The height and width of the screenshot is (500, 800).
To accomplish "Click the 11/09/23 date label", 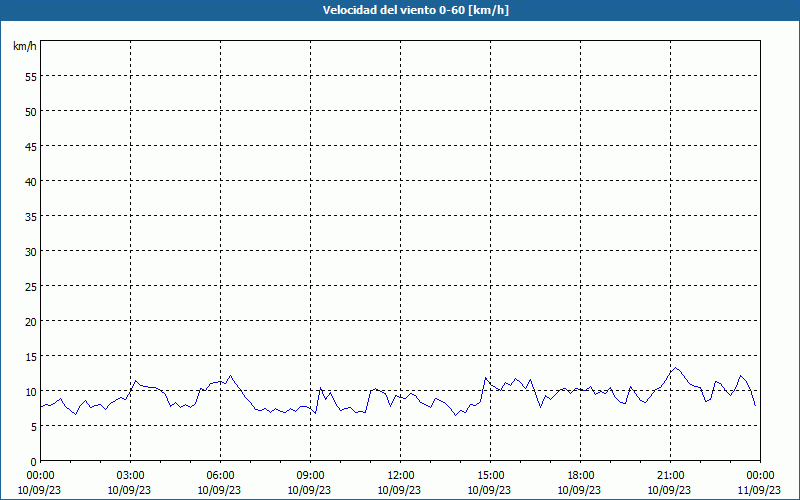I will point(760,490).
